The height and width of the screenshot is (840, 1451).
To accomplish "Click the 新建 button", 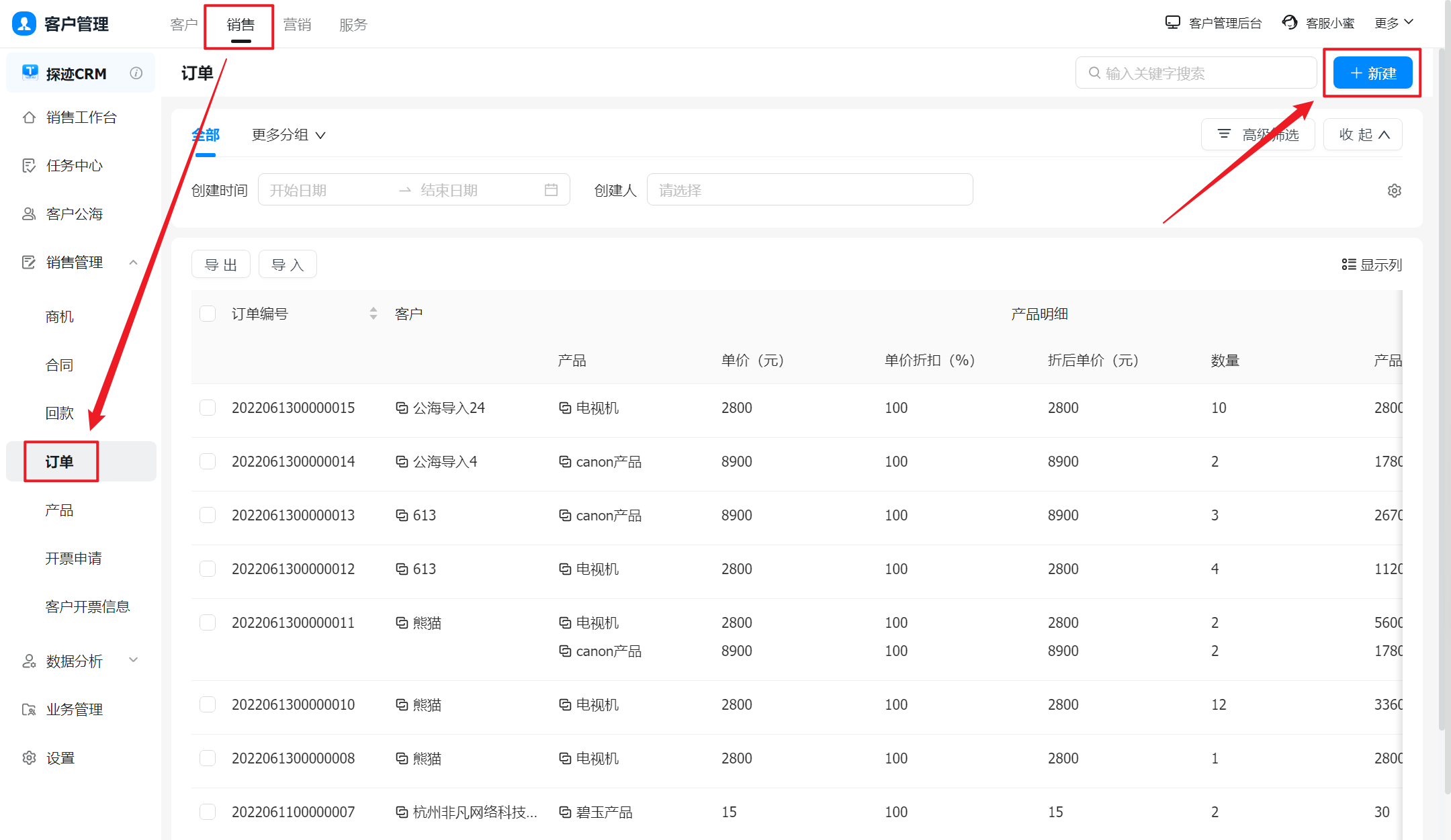I will (x=1372, y=73).
